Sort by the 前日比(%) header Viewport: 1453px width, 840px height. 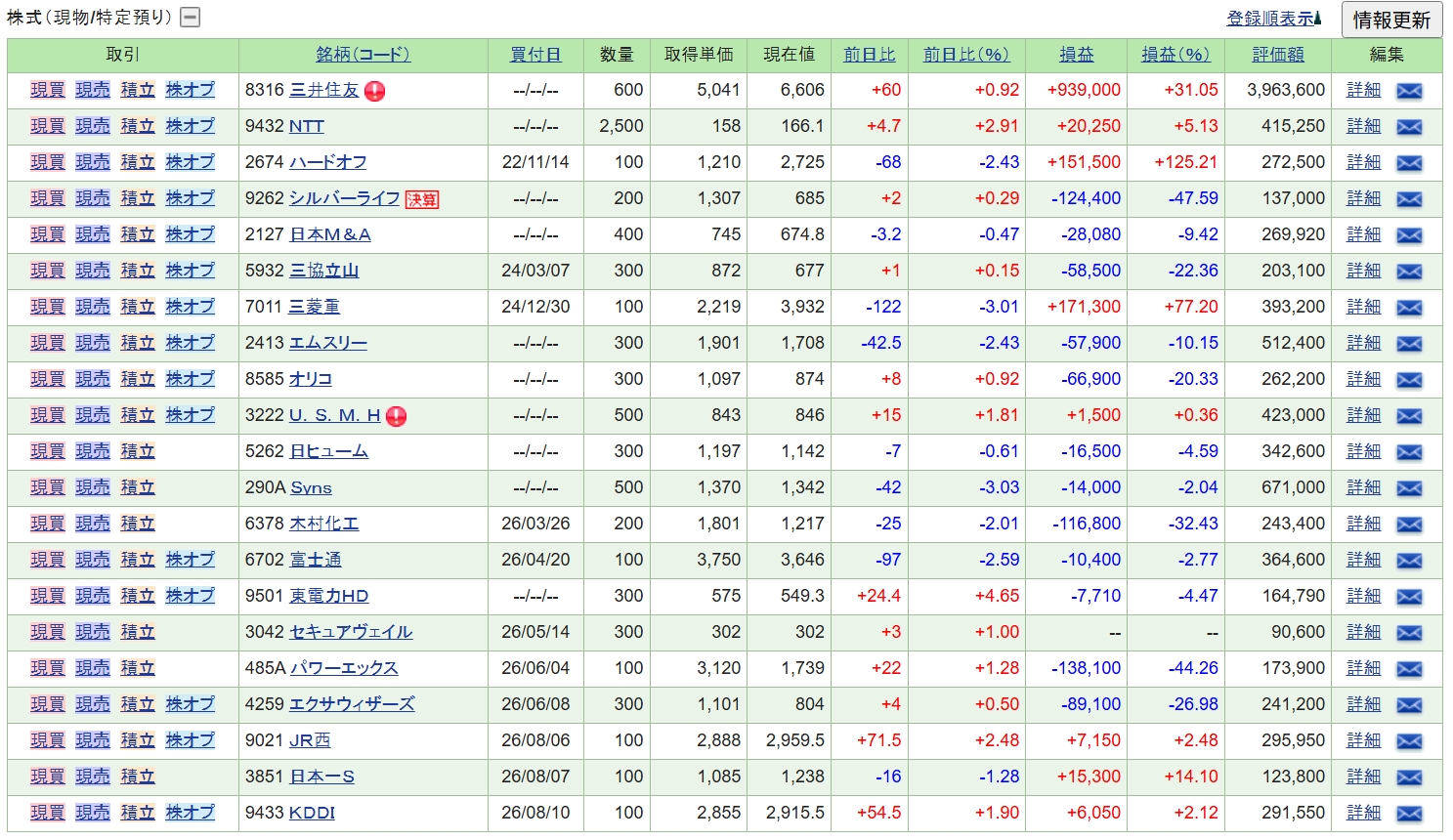[x=966, y=55]
